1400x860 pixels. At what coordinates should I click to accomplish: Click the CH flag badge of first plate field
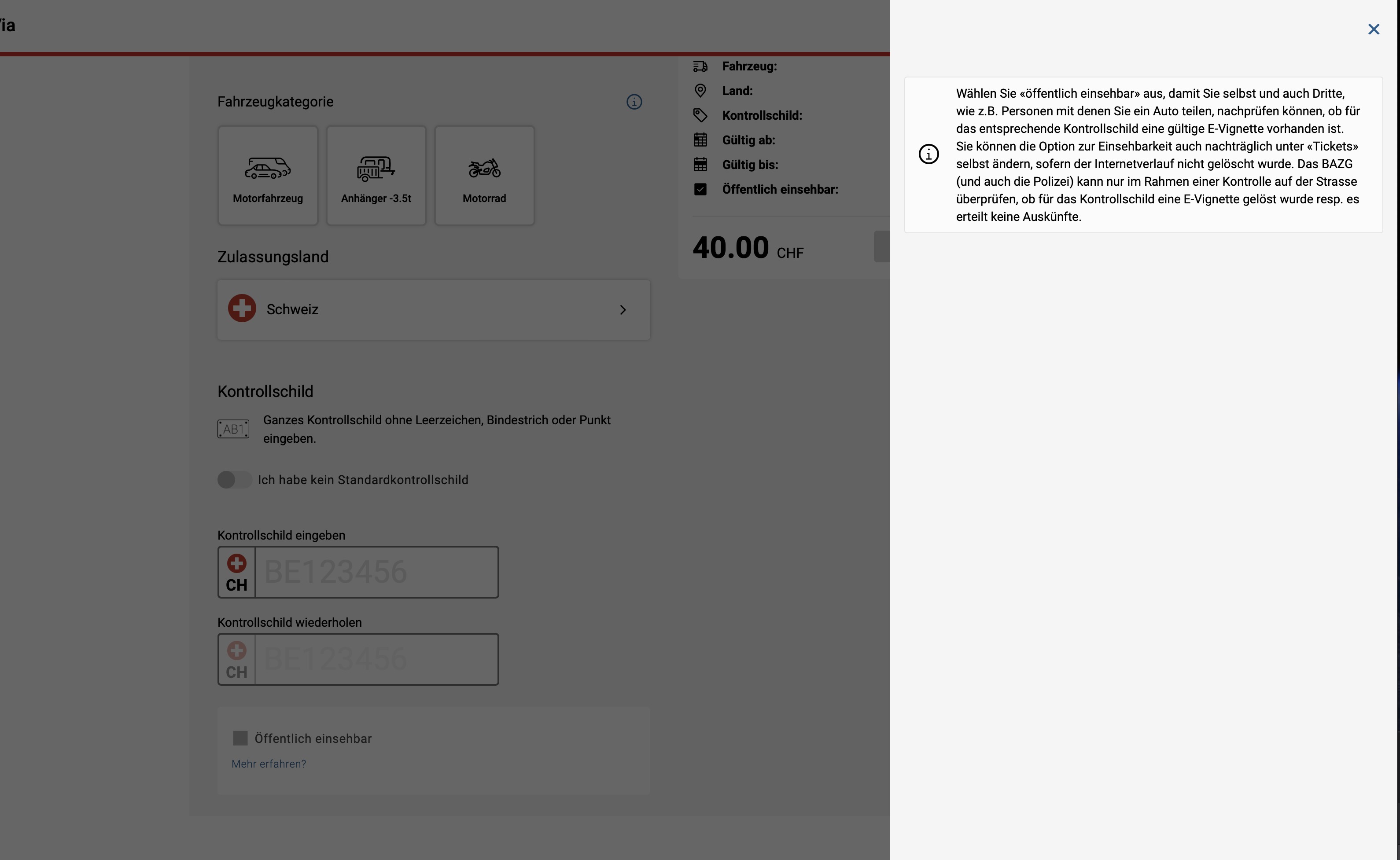coord(237,572)
